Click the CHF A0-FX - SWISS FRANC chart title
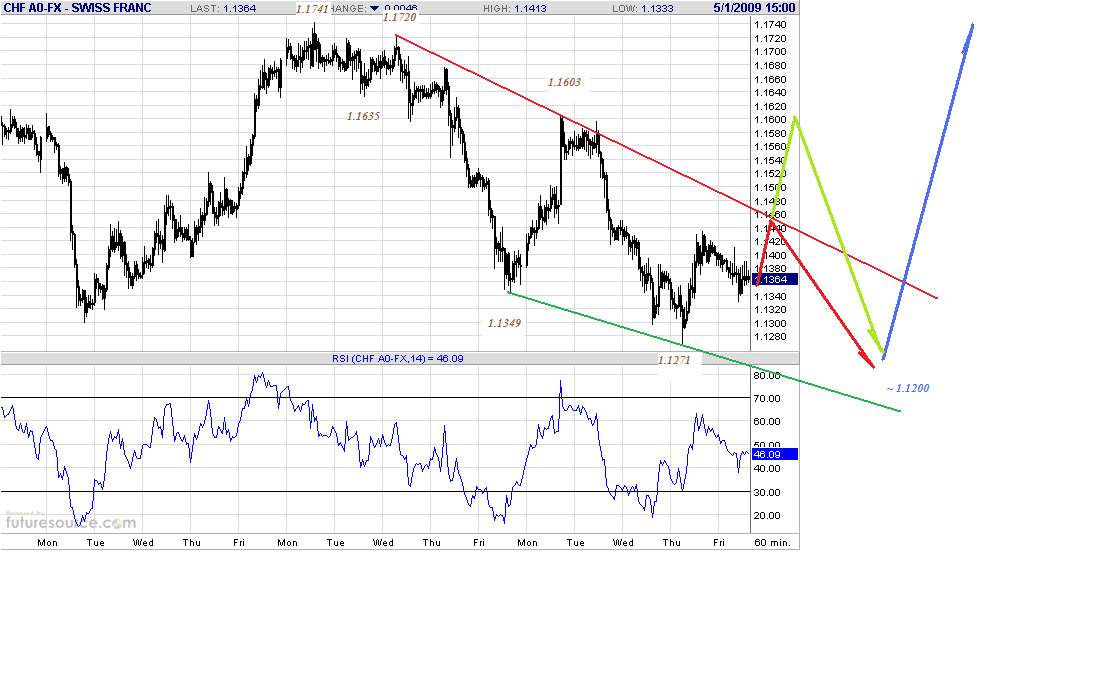This screenshot has width=1102, height=699. coord(77,8)
